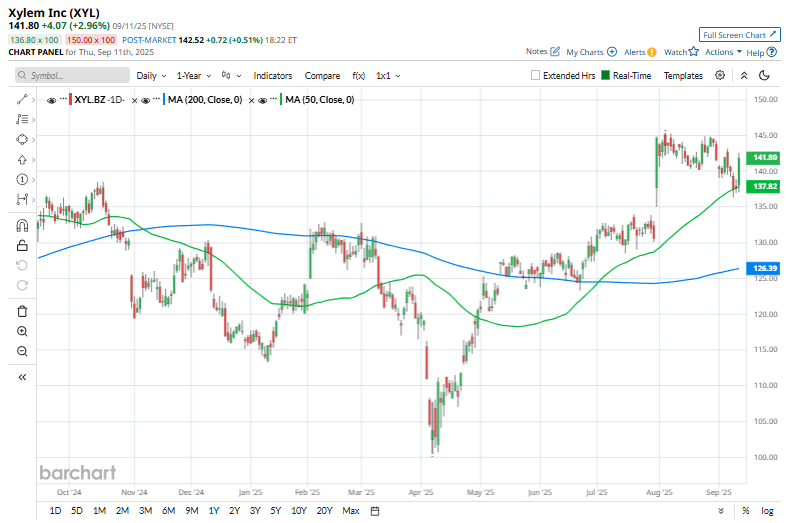Select the 6M range tab
The image size is (786, 523).
[x=168, y=510]
